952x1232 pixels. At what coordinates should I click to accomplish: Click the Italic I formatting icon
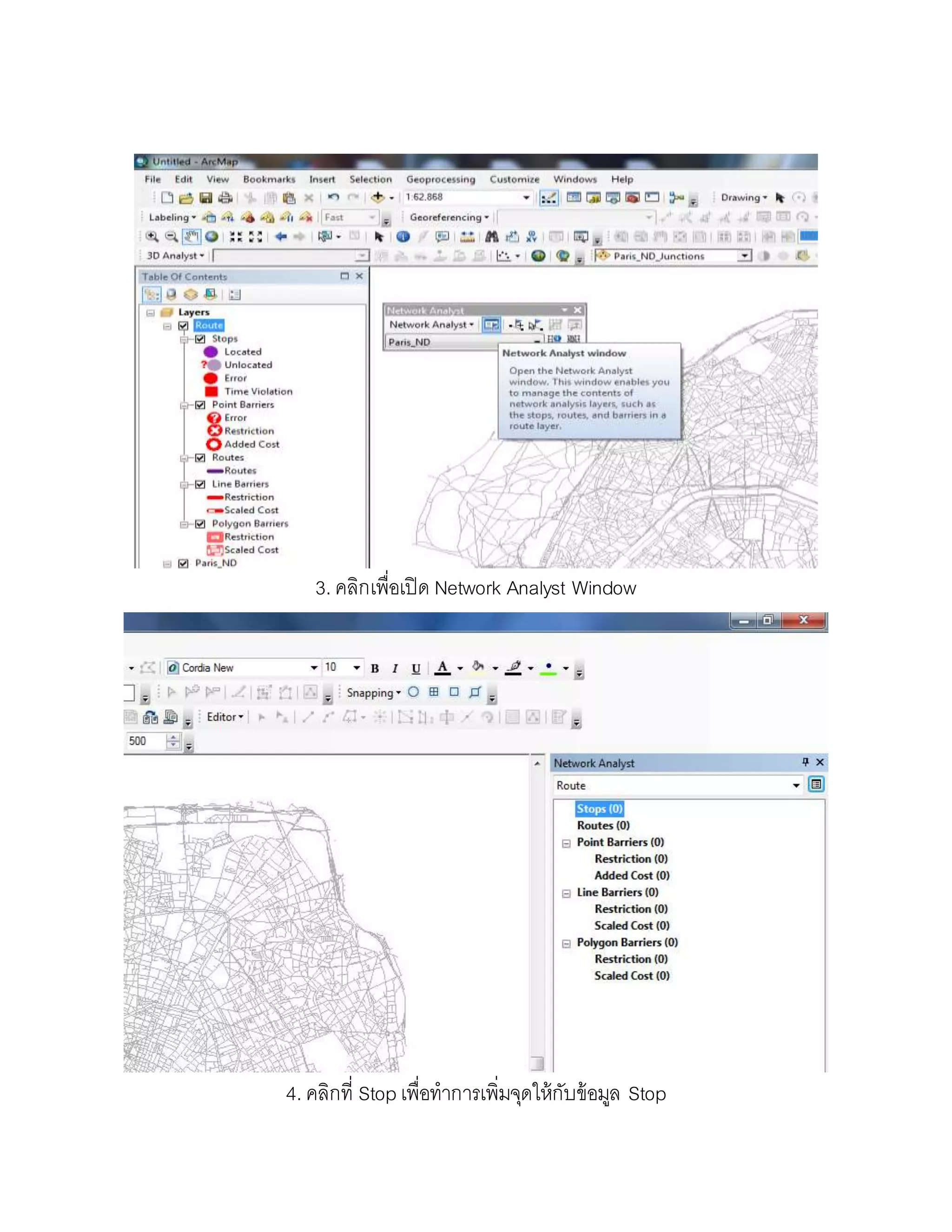[395, 669]
